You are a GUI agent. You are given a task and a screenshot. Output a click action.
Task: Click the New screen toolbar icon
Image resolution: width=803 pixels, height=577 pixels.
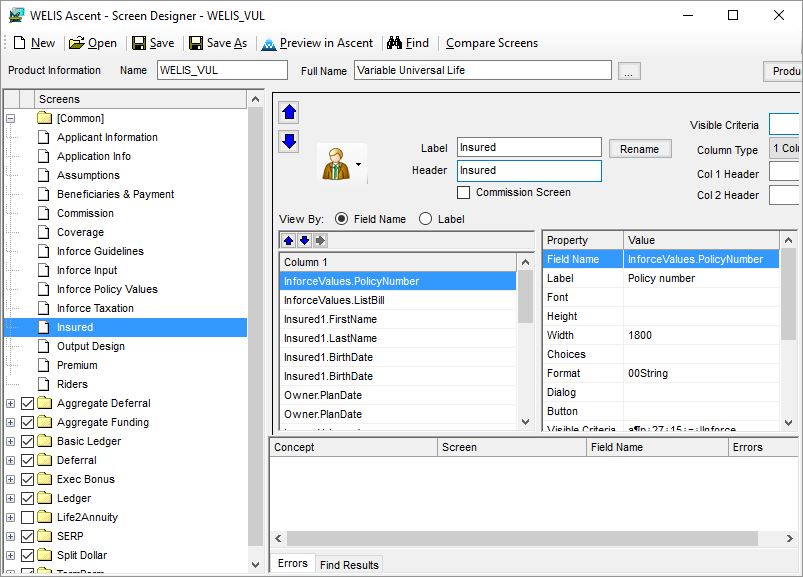[18, 43]
